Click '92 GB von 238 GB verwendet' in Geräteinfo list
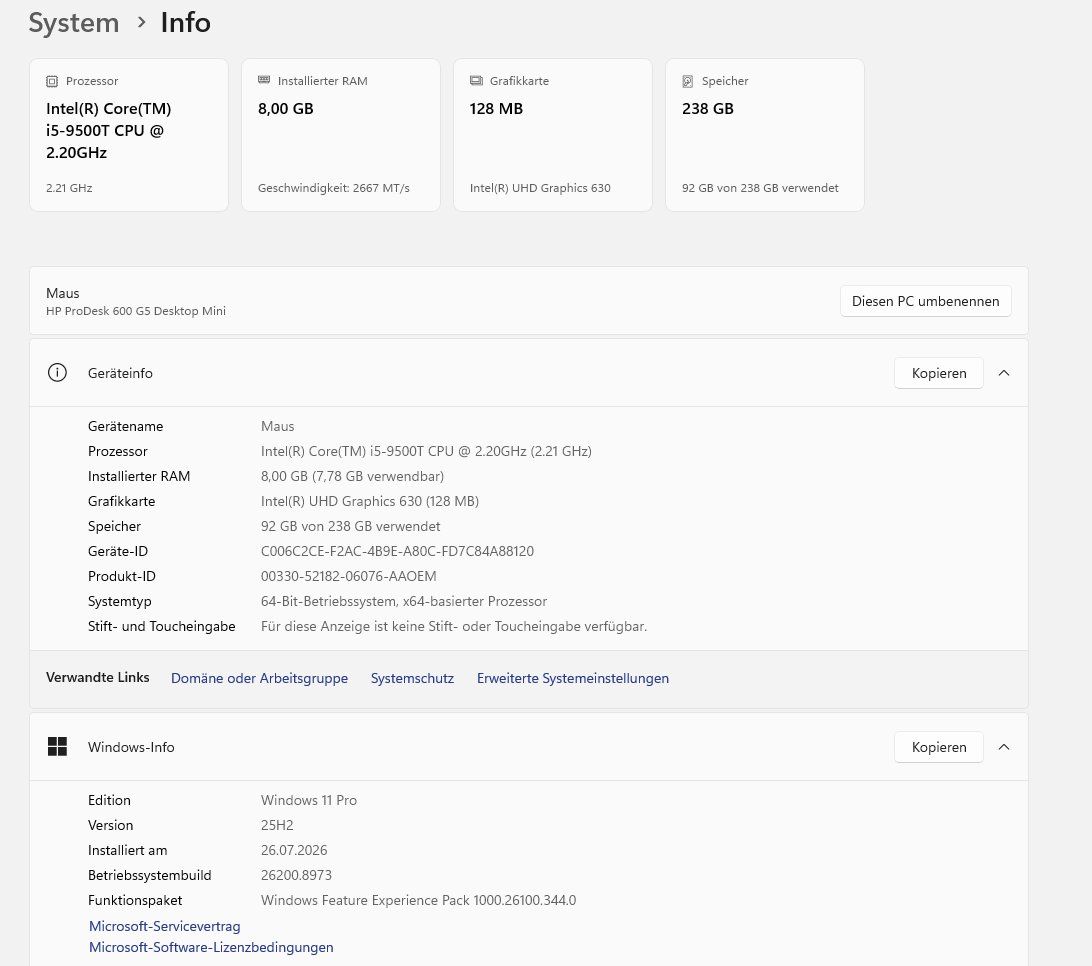 pos(350,527)
